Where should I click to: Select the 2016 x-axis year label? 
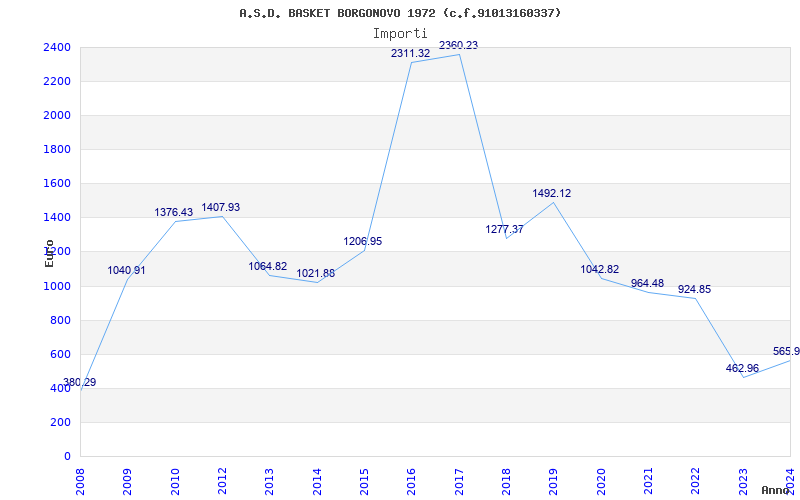tap(412, 481)
